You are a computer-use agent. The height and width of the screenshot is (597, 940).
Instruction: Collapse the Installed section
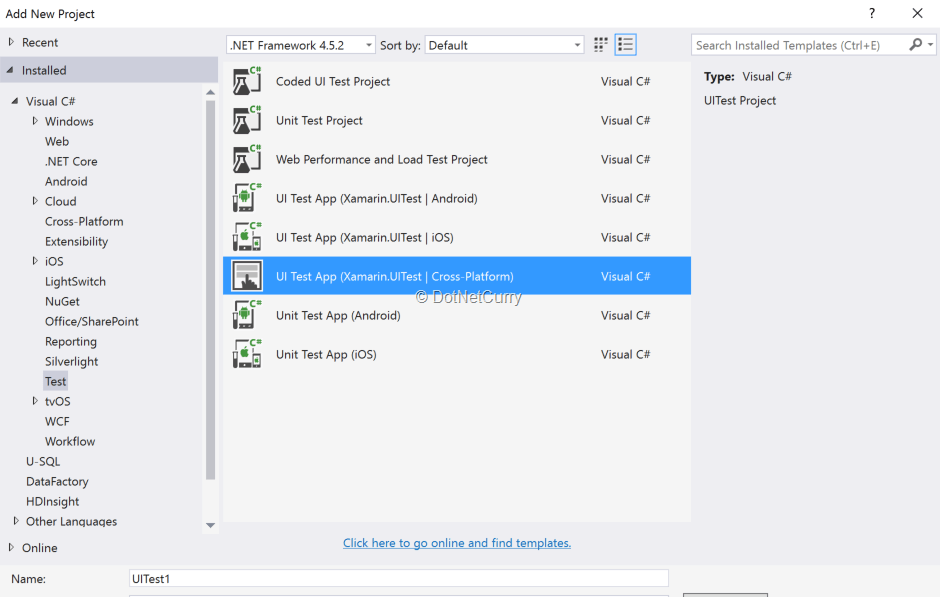(x=10, y=70)
